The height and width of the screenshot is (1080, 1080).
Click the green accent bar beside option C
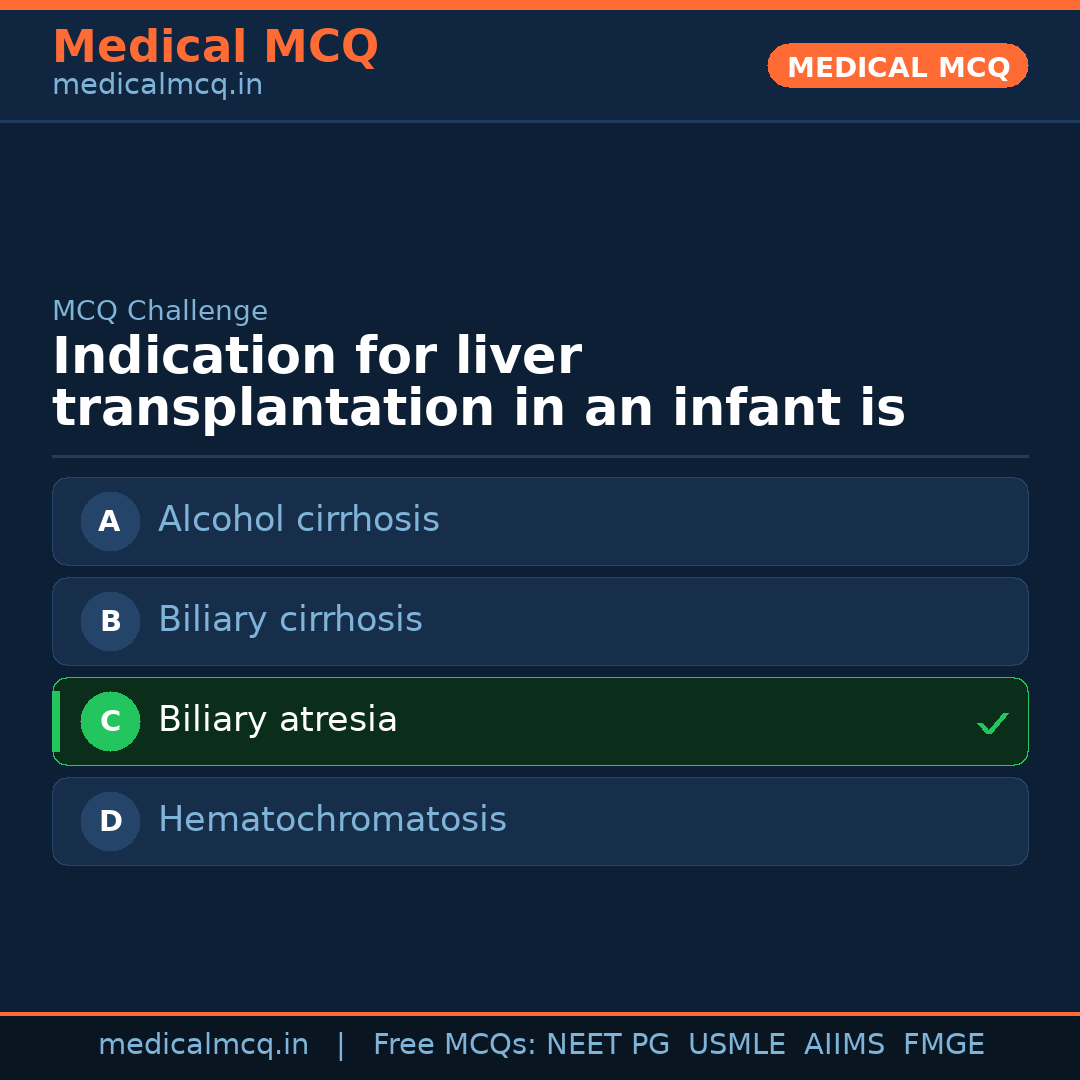(56, 721)
